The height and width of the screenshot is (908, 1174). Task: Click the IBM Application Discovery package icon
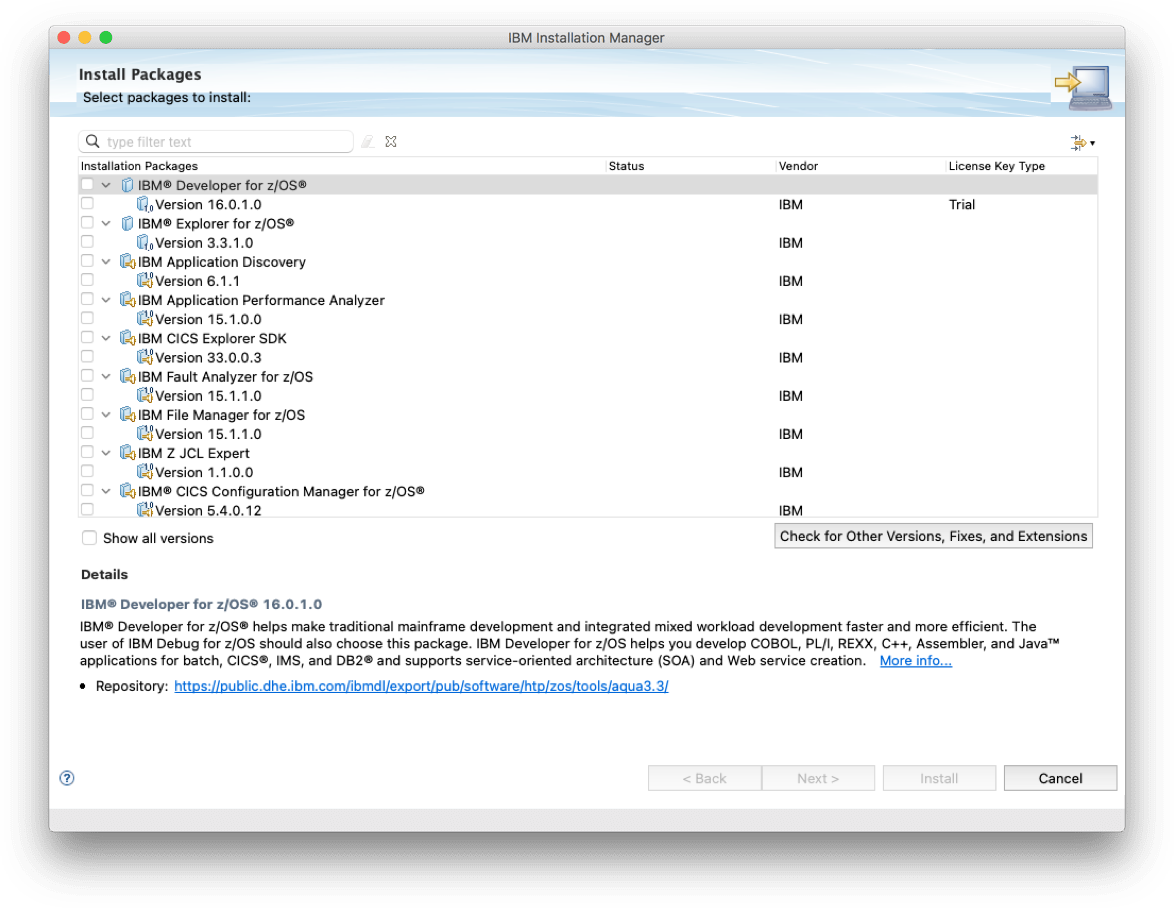[x=127, y=261]
